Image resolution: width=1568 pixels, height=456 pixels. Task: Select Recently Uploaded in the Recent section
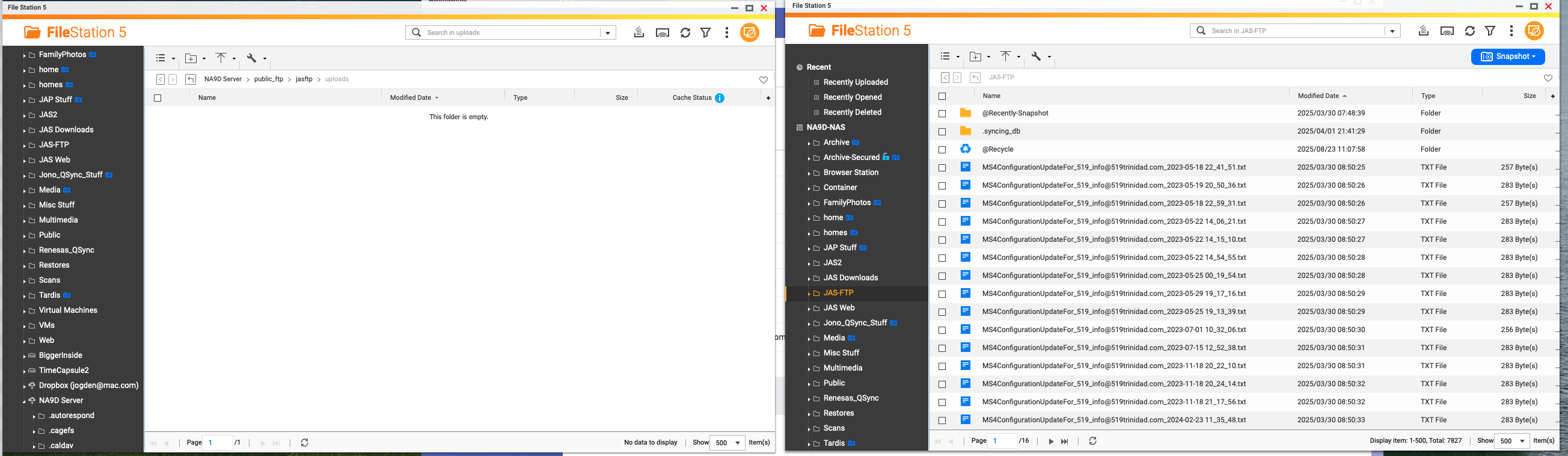pos(855,82)
